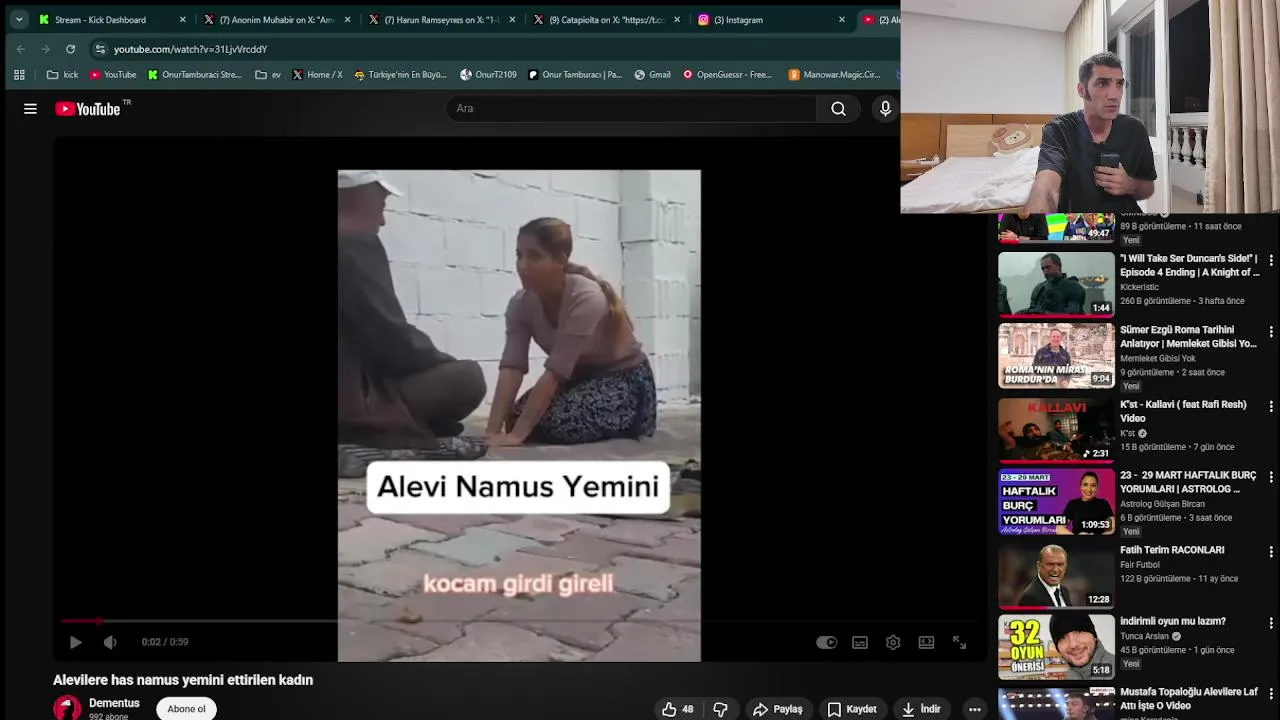Reload the page

(x=70, y=49)
